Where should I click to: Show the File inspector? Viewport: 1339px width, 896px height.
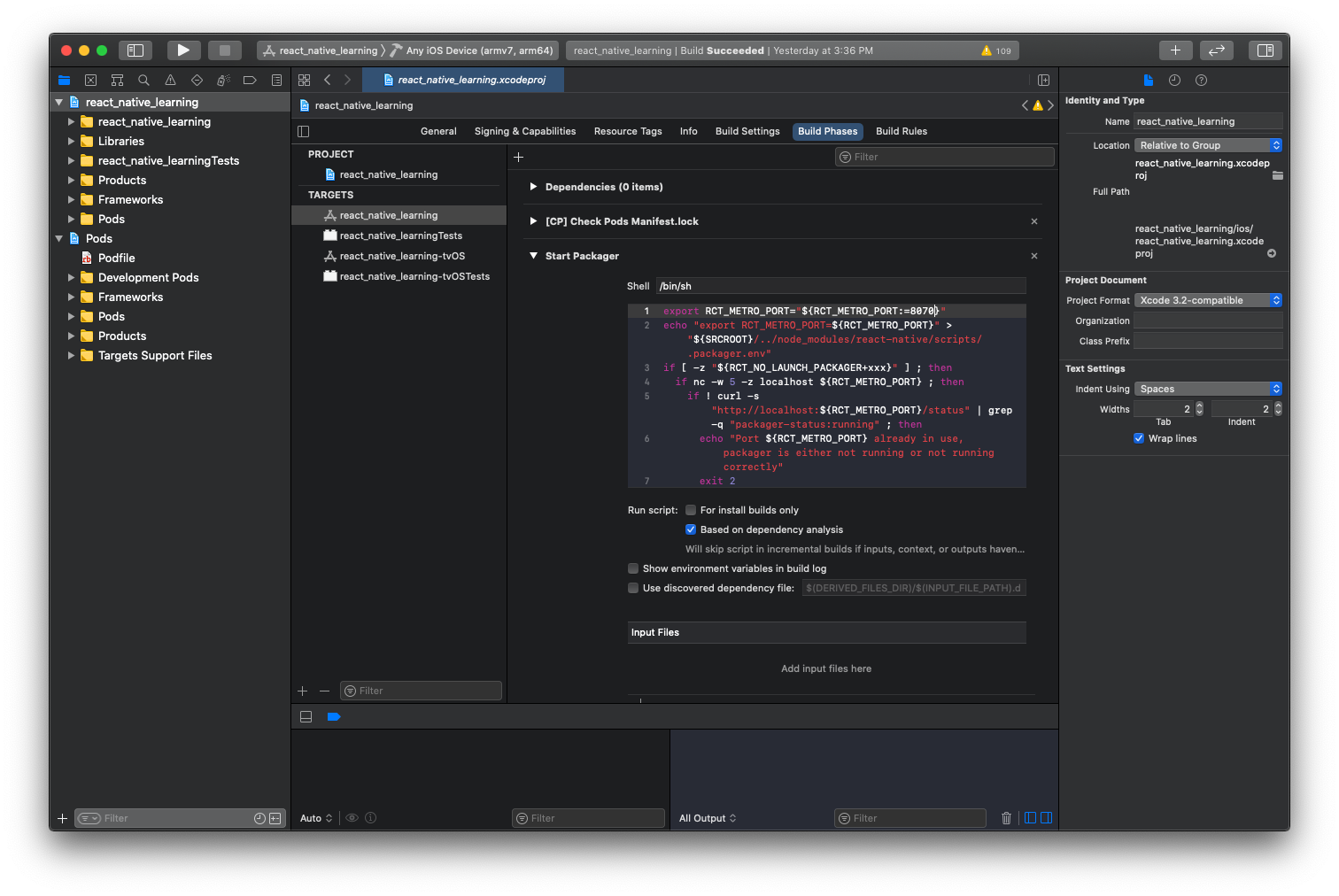point(1149,80)
